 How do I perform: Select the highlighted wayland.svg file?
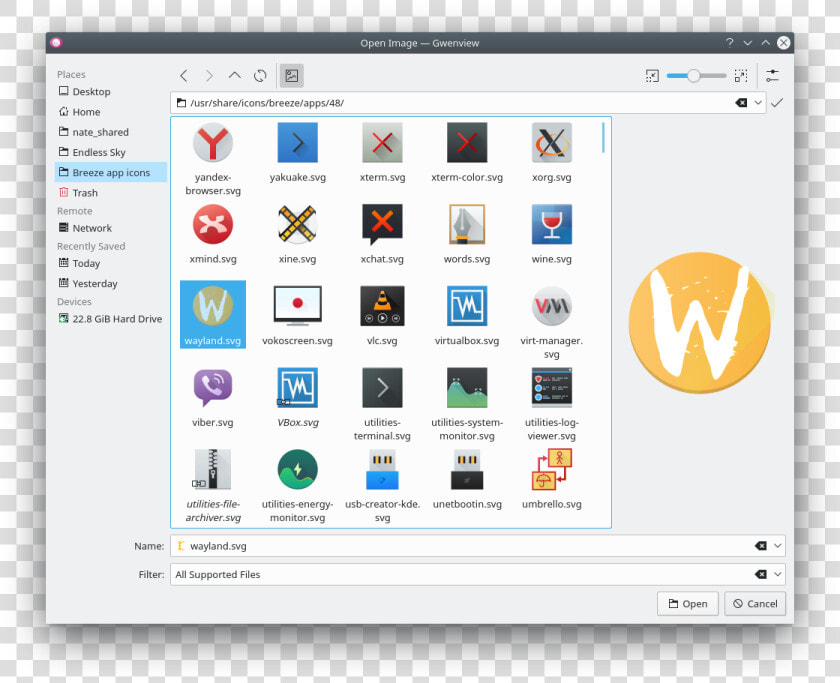pos(213,314)
